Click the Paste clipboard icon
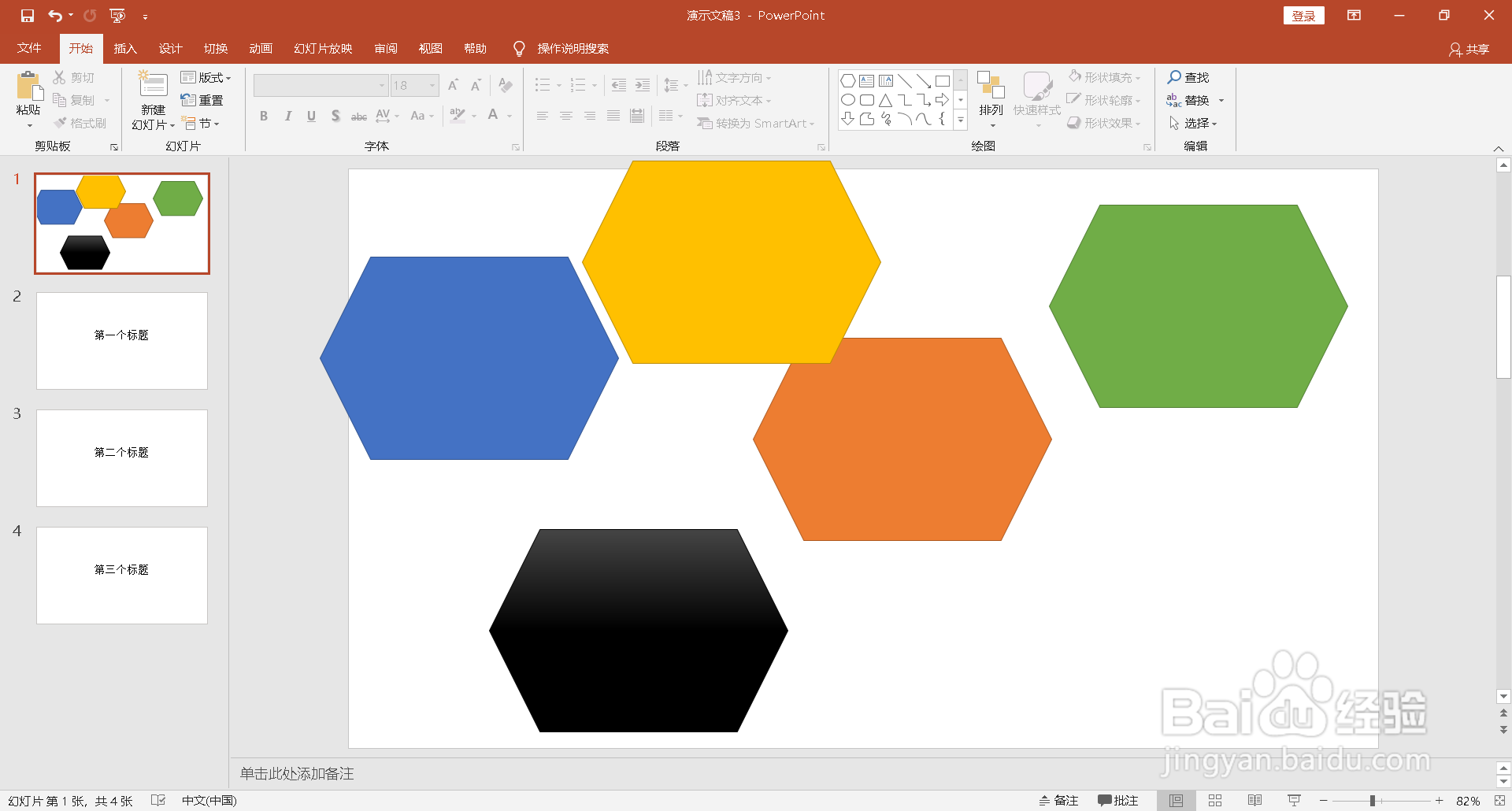Screen dimensions: 1512x811 pos(28,87)
